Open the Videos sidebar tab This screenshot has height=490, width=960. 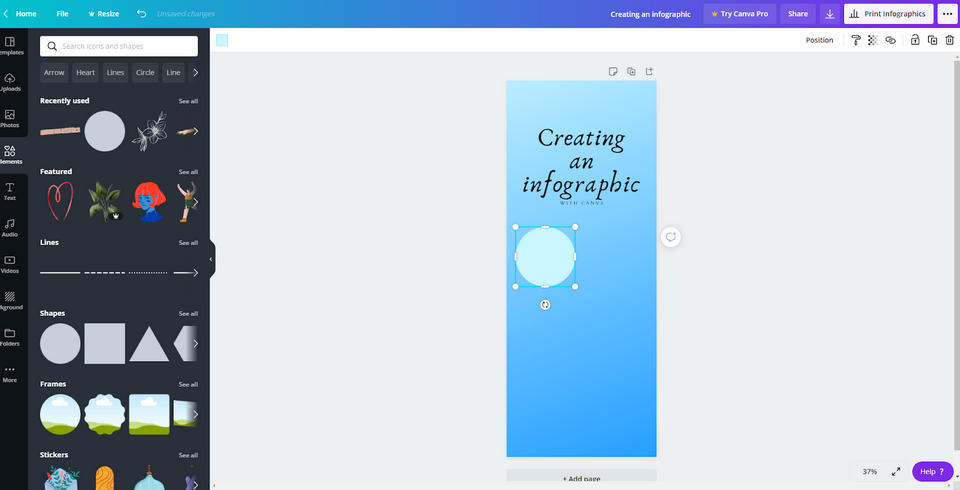[x=10, y=264]
